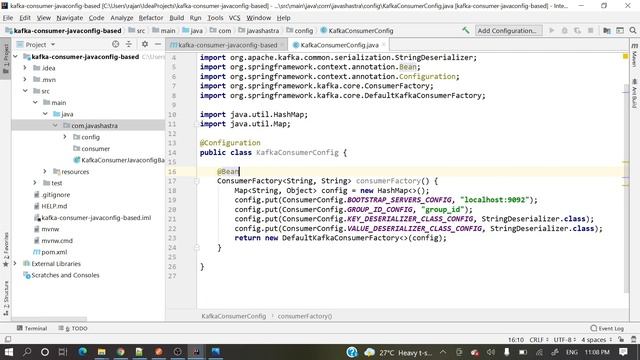640x360 pixels.
Task: Toggle tool window bars icon at bottom-left
Action: pyautogui.click(x=8, y=340)
